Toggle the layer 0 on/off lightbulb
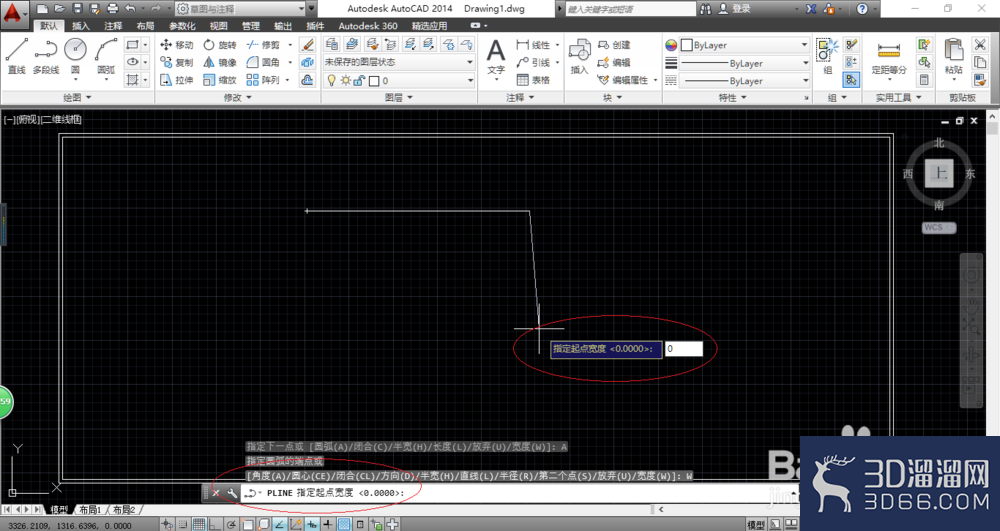This screenshot has width=1000, height=531. click(x=332, y=80)
